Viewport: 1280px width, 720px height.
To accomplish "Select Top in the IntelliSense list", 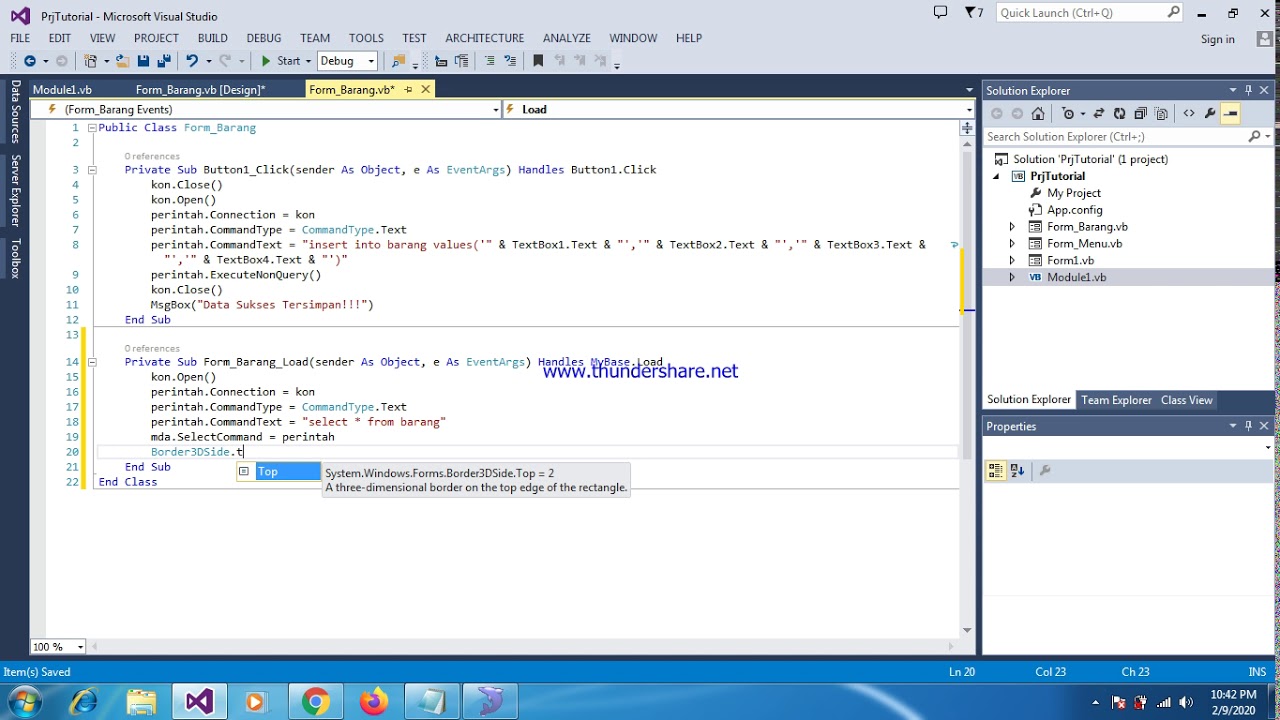I will pyautogui.click(x=278, y=472).
